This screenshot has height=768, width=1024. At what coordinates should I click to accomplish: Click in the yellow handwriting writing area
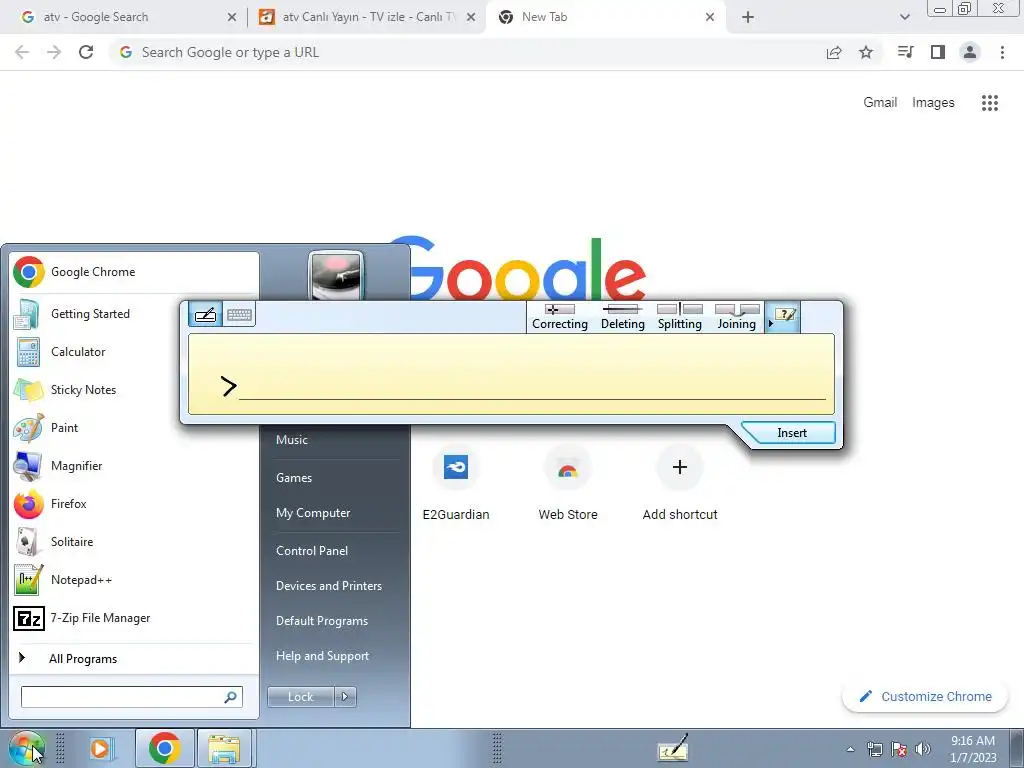click(x=511, y=374)
